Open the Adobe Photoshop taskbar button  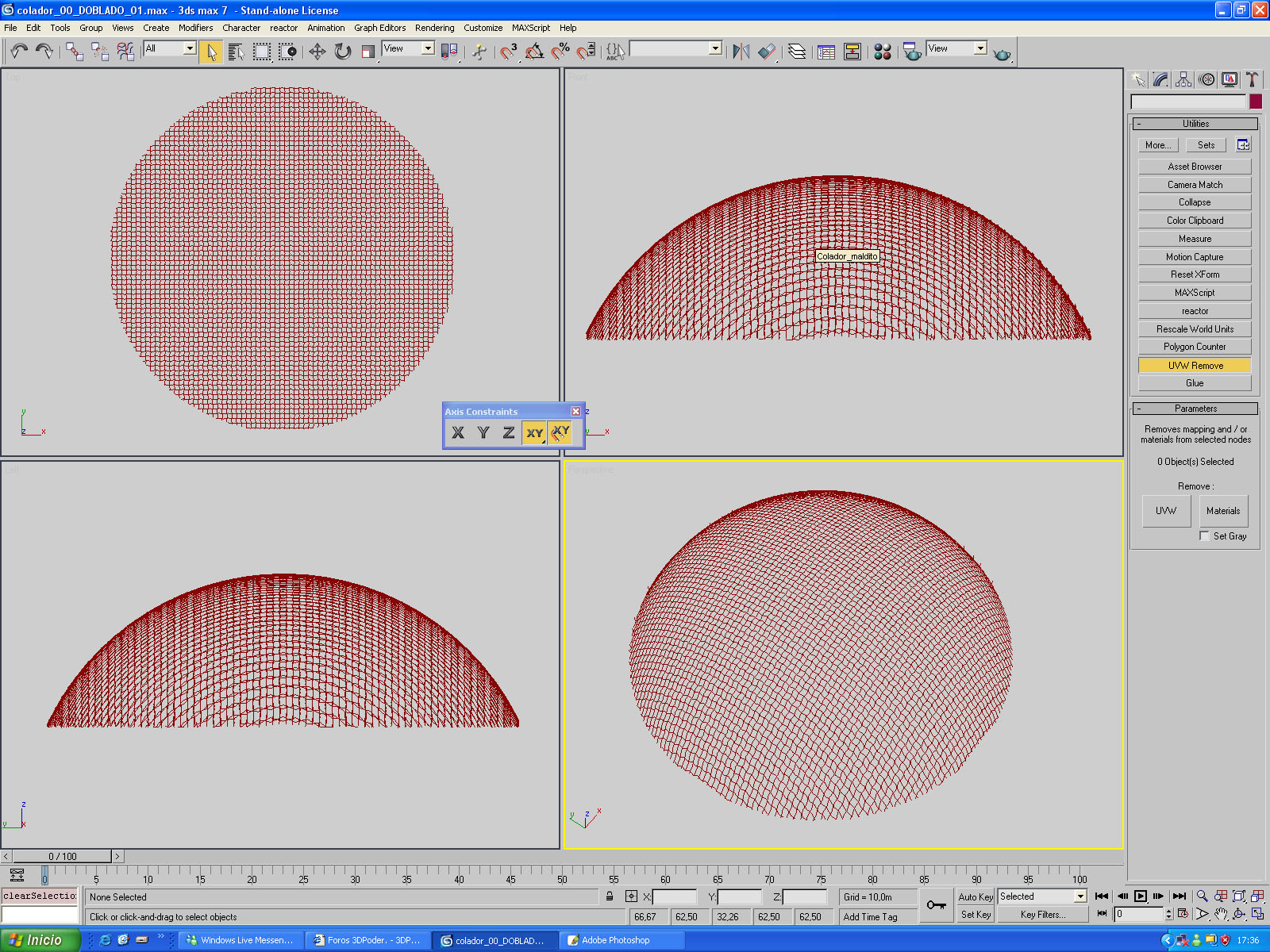623,940
